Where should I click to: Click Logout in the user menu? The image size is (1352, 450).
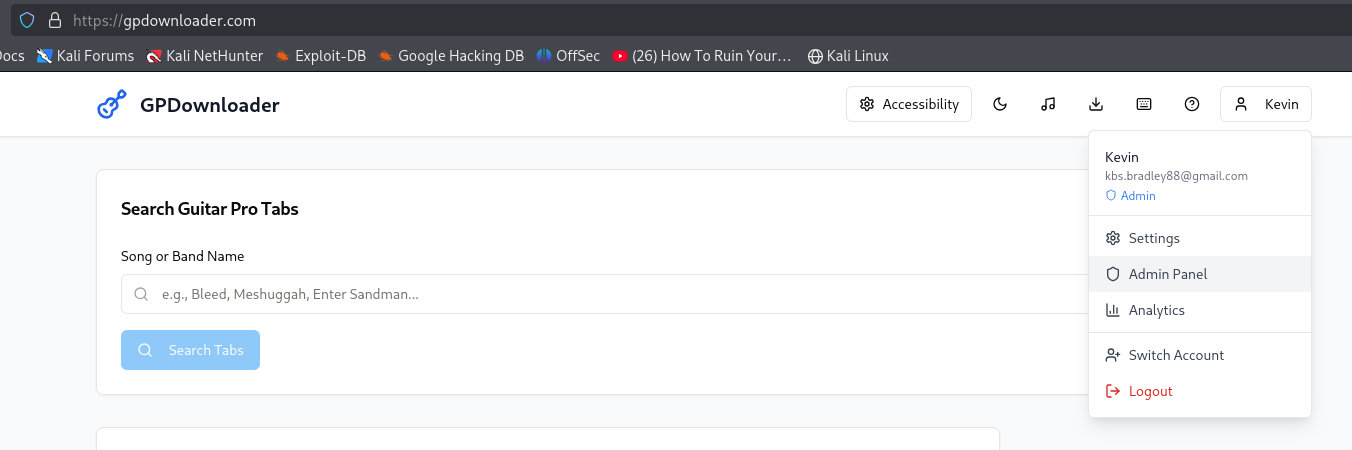(1150, 391)
